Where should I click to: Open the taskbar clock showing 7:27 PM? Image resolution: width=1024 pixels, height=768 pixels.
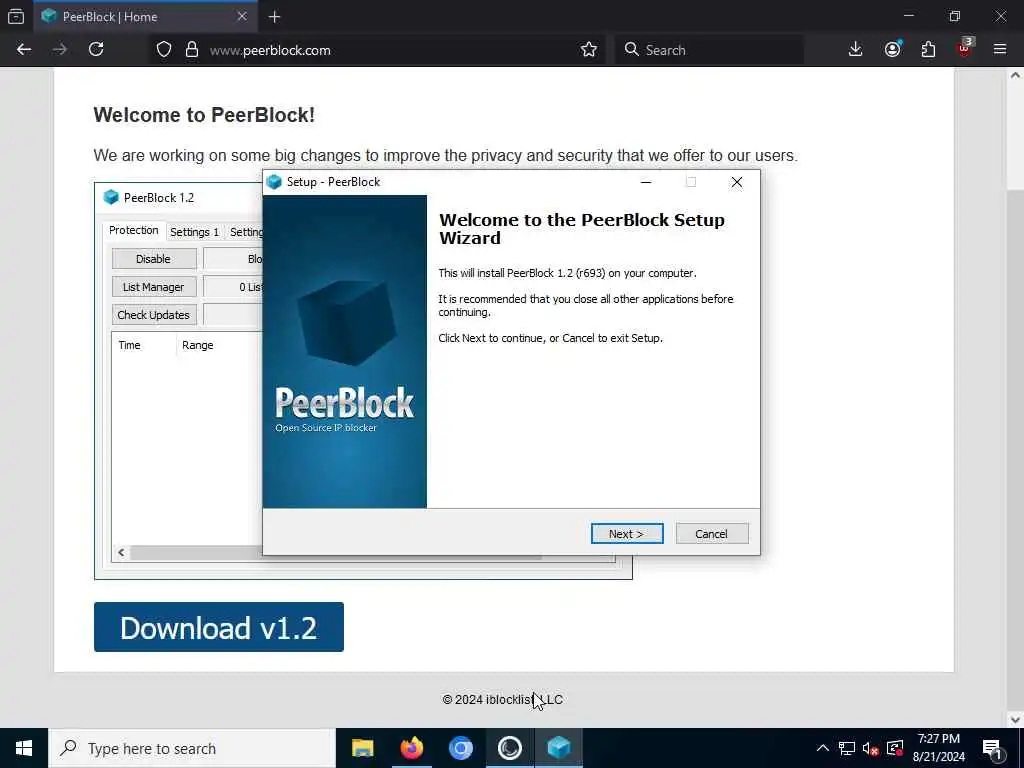(x=939, y=748)
